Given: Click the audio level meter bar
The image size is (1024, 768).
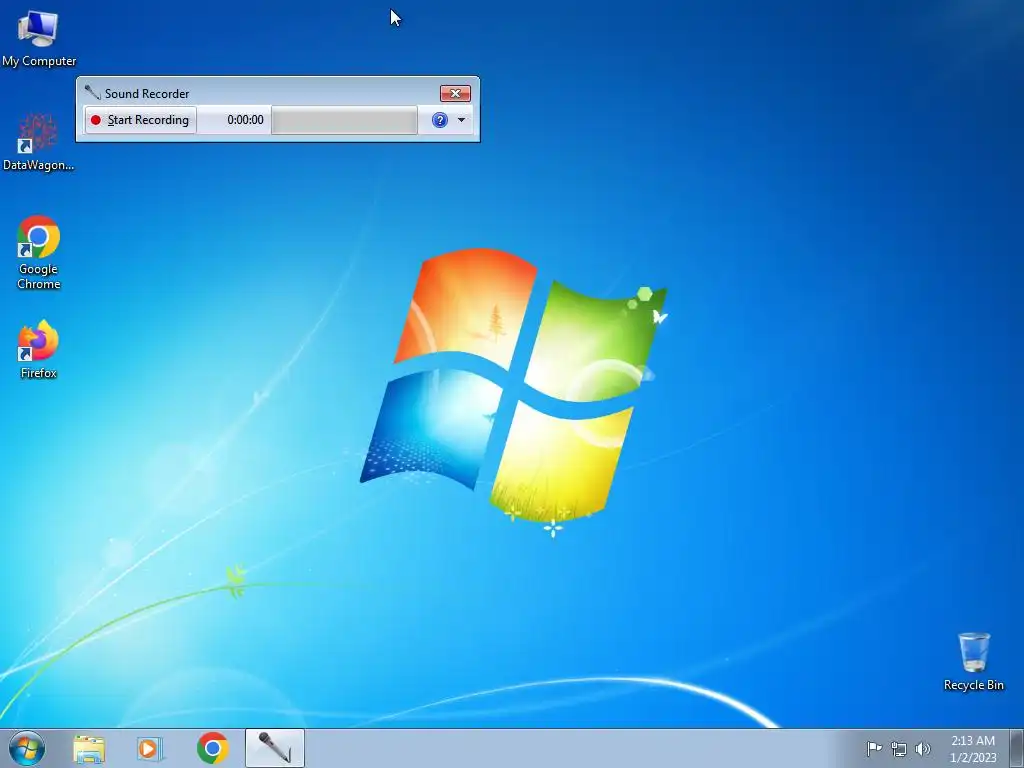Looking at the screenshot, I should 344,120.
